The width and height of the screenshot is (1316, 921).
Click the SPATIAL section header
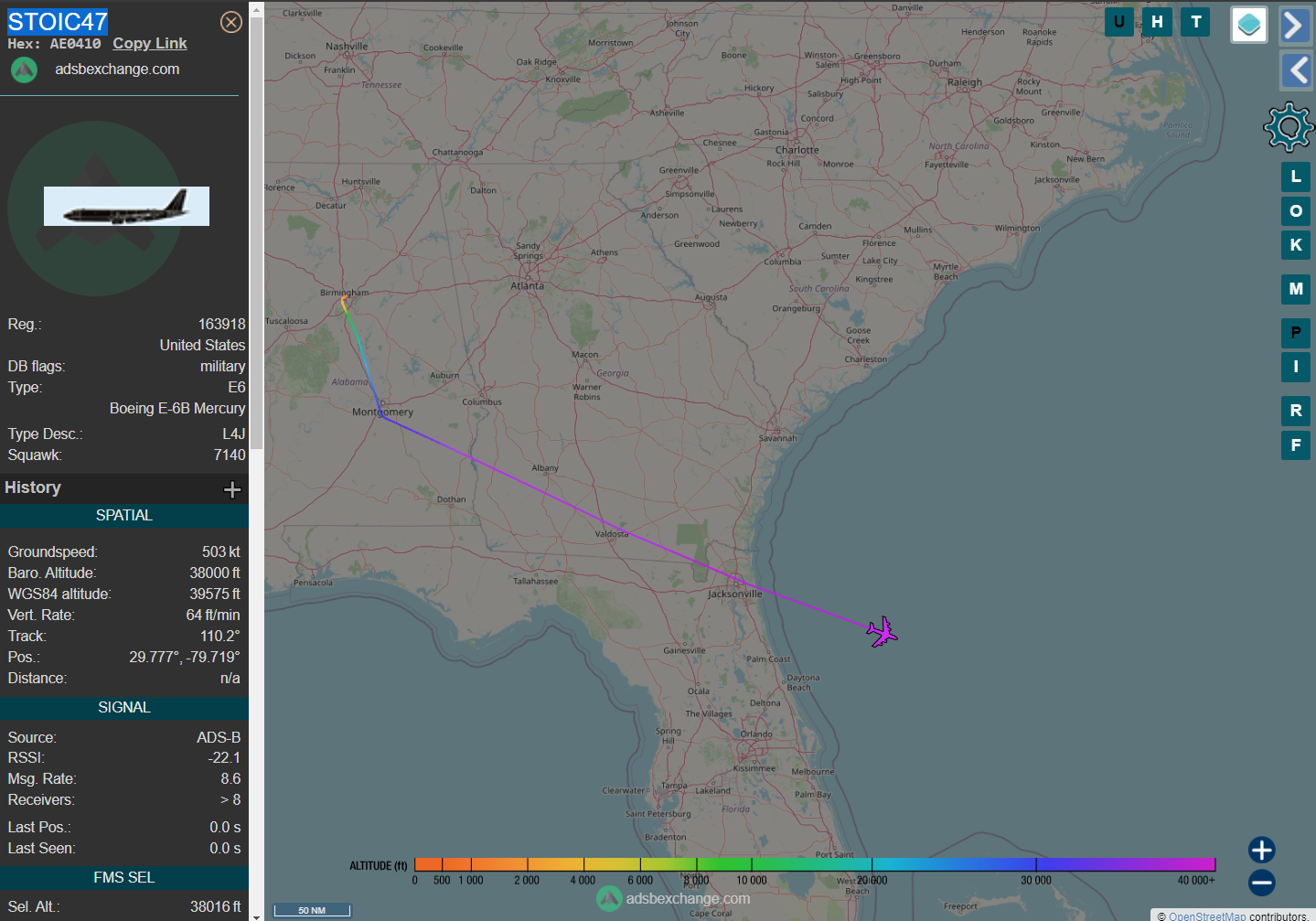pyautogui.click(x=124, y=516)
